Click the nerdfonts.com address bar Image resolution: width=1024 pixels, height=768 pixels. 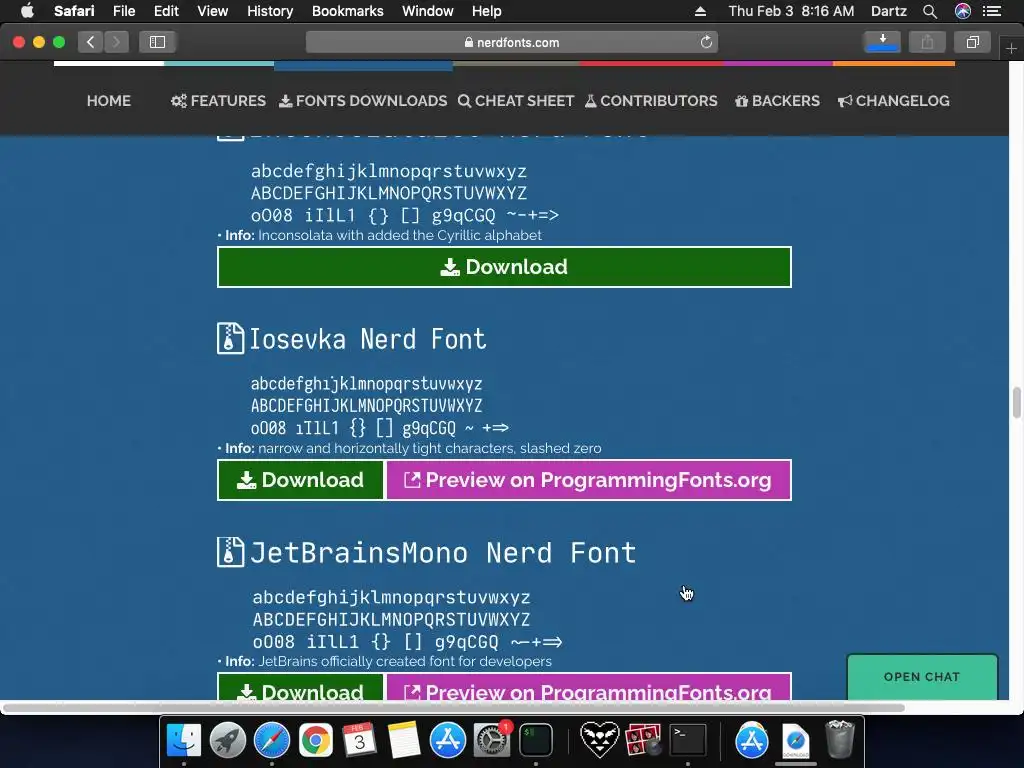[x=511, y=42]
